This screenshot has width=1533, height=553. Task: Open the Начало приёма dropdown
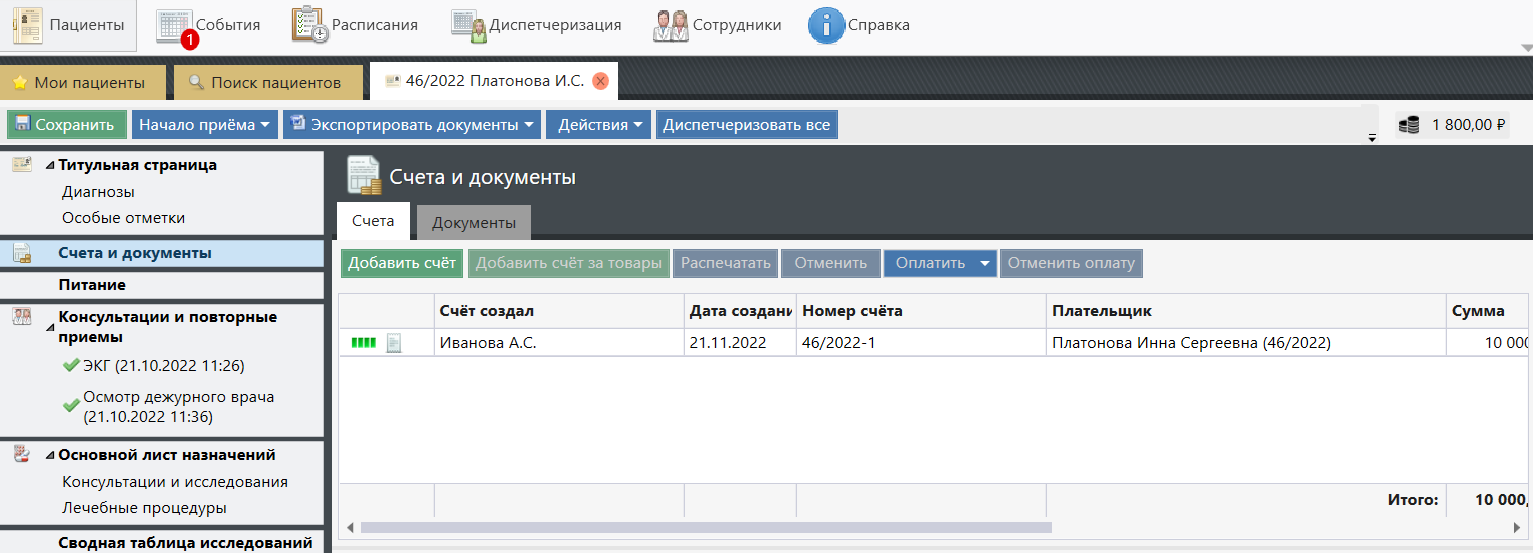click(204, 125)
